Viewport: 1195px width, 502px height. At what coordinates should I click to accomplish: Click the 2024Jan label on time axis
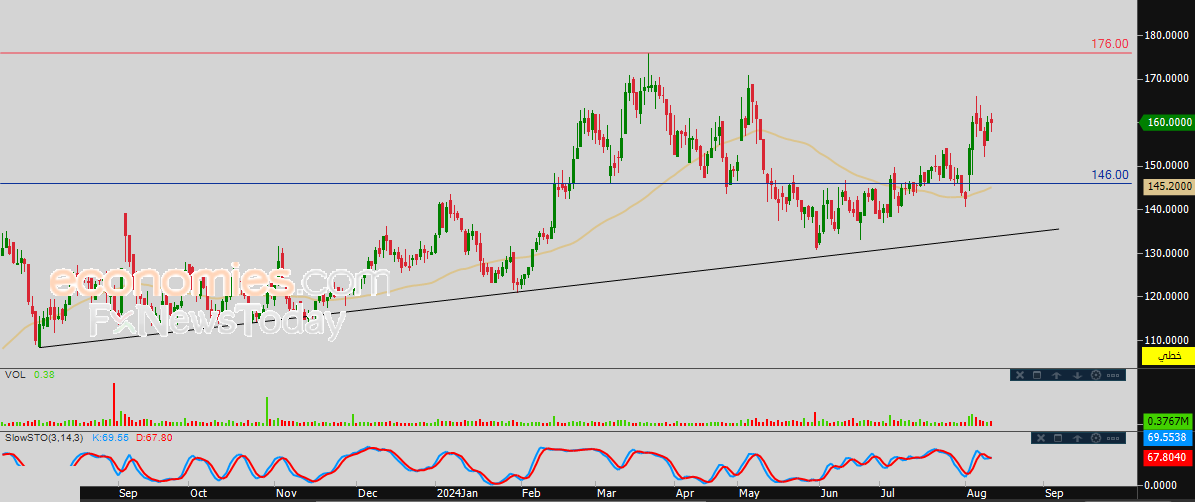click(456, 493)
